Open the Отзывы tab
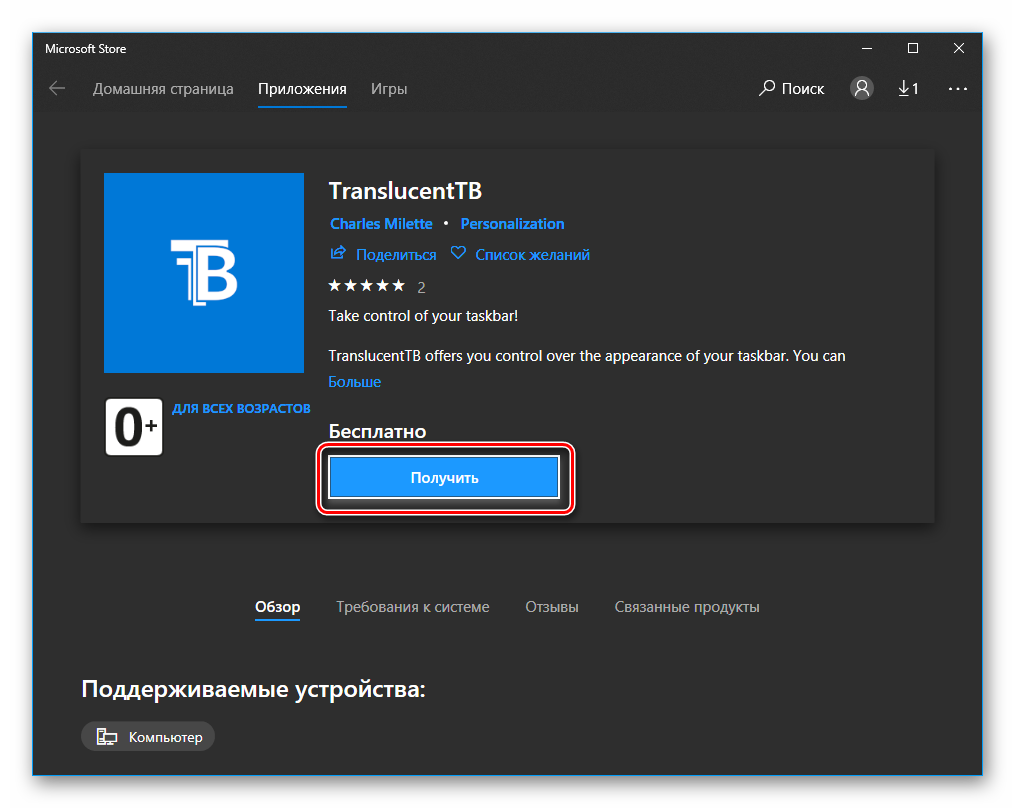1015x808 pixels. coord(552,607)
